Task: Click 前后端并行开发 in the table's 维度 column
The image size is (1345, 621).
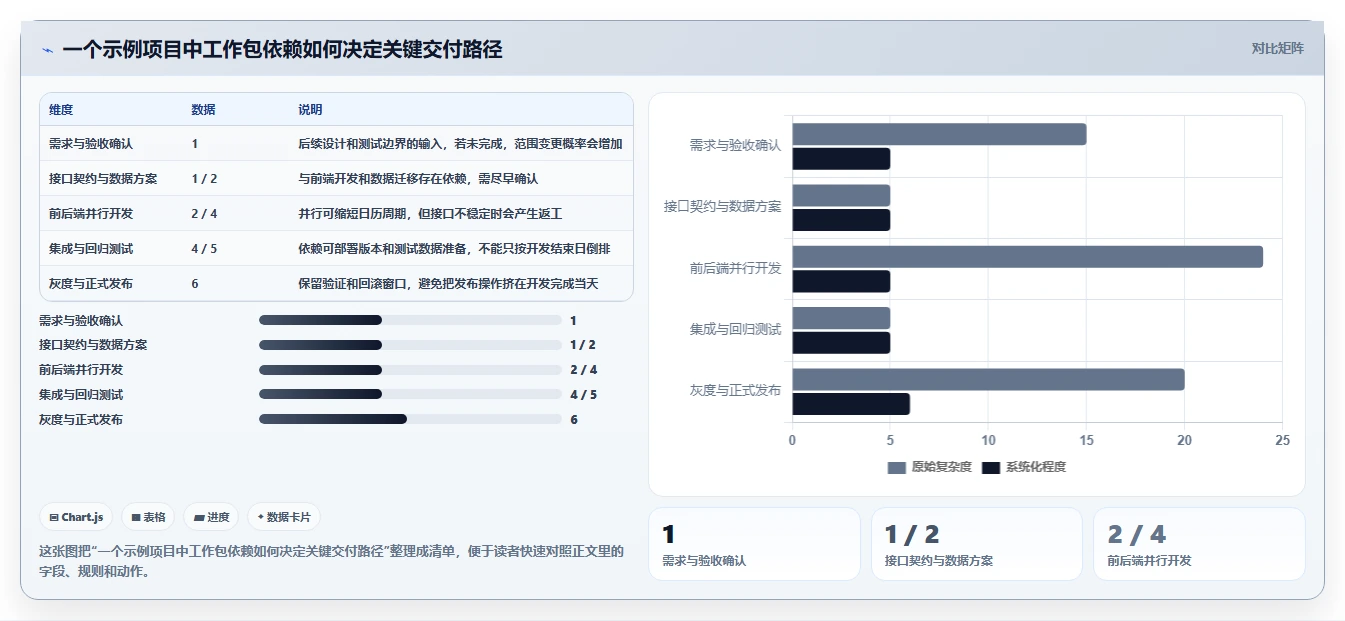Action: [91, 214]
